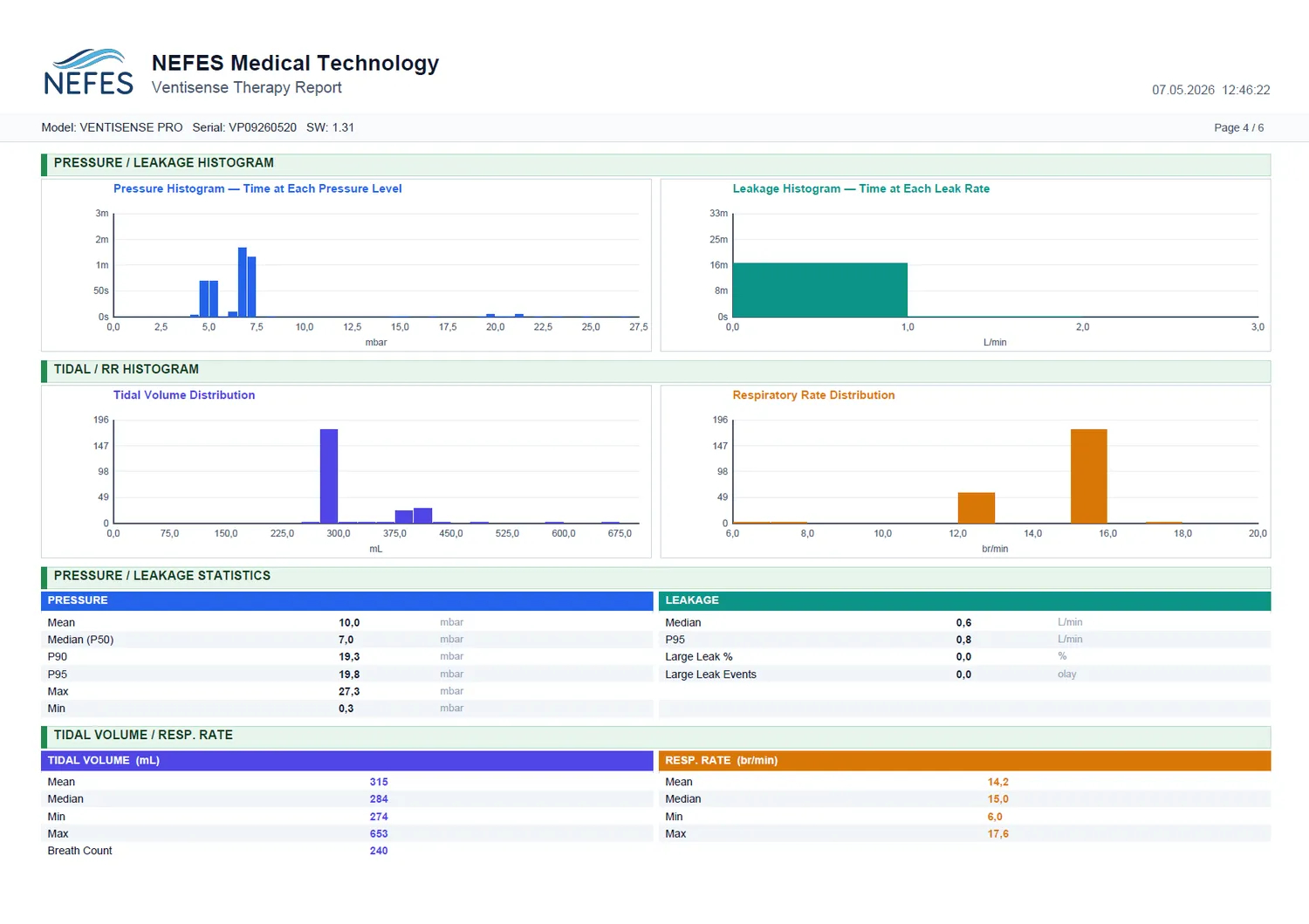
Task: Select the 'Leakage Histogram — Time at Each Leak Rate' title
Action: (x=860, y=188)
